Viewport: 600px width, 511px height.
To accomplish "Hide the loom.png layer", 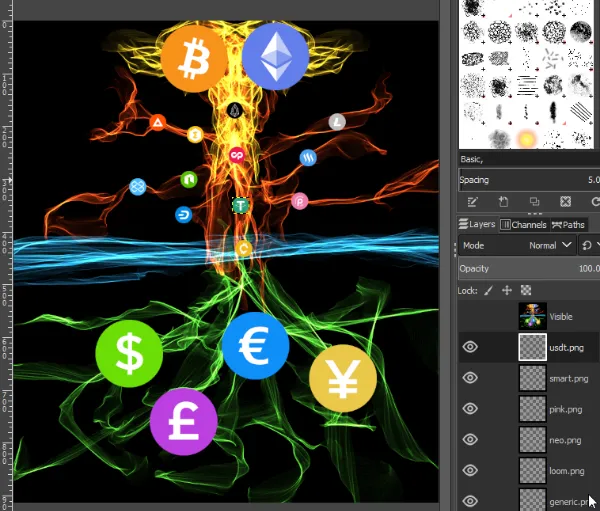I will [470, 470].
